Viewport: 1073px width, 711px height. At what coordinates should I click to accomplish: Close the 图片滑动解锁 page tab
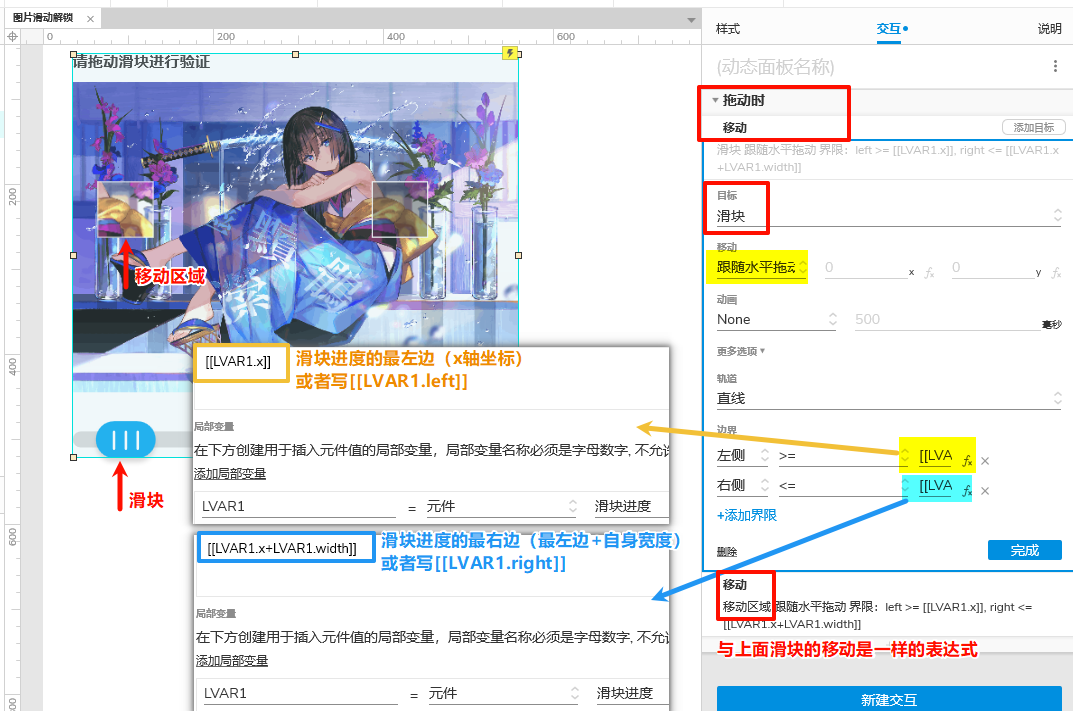[90, 18]
